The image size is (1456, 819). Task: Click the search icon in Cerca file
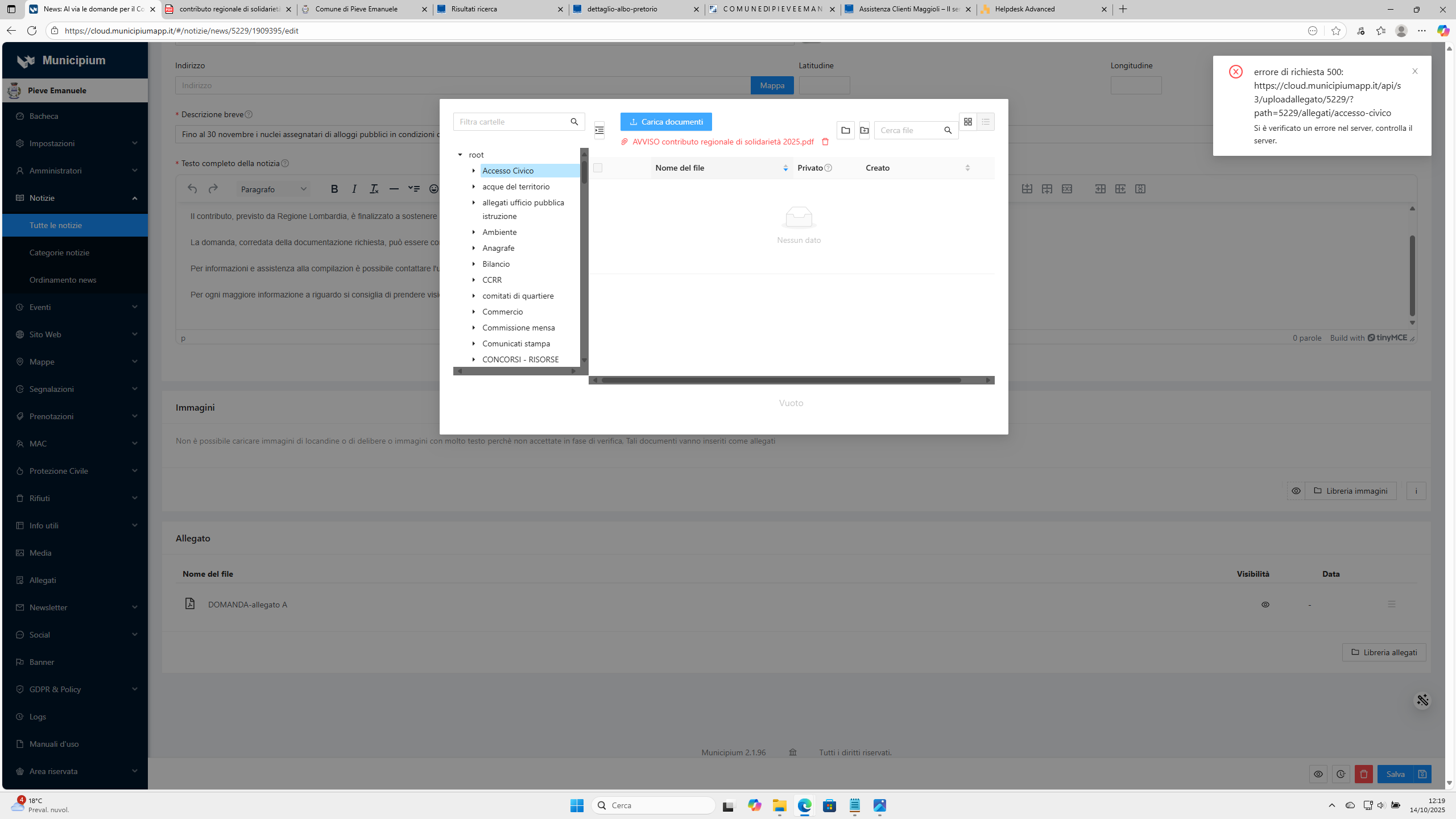[948, 130]
